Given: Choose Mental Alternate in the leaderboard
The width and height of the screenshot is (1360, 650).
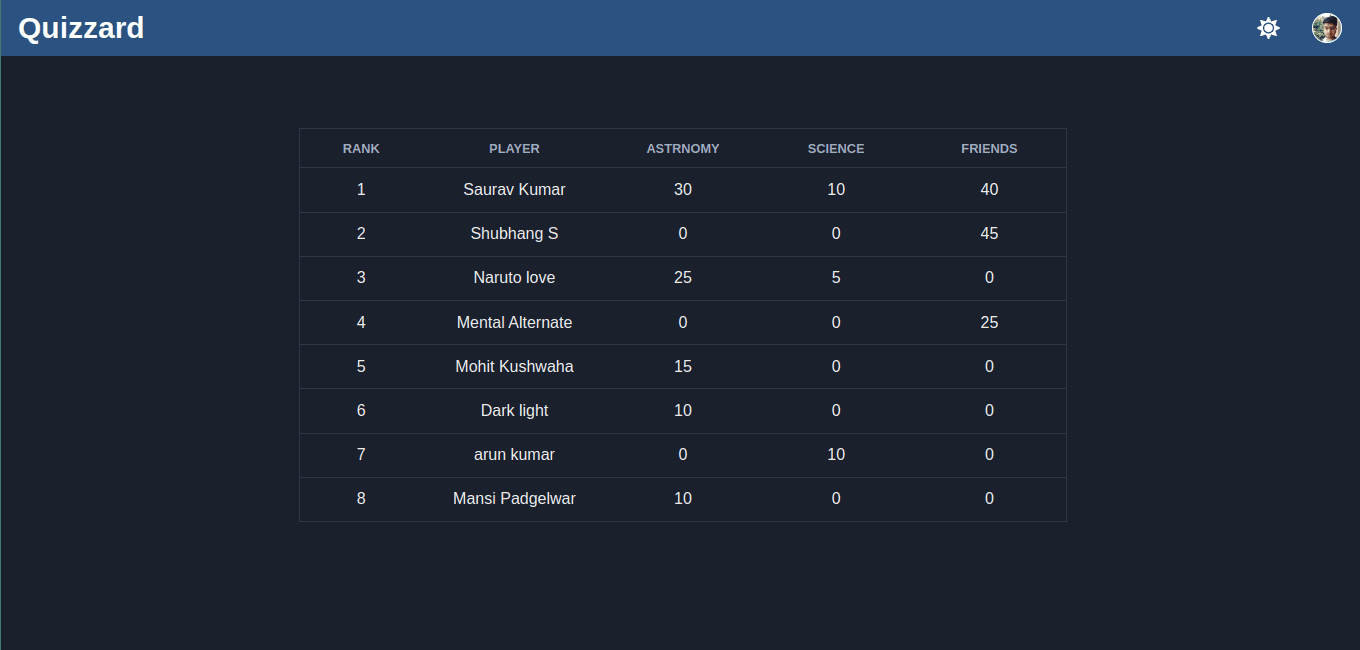Looking at the screenshot, I should [514, 322].
